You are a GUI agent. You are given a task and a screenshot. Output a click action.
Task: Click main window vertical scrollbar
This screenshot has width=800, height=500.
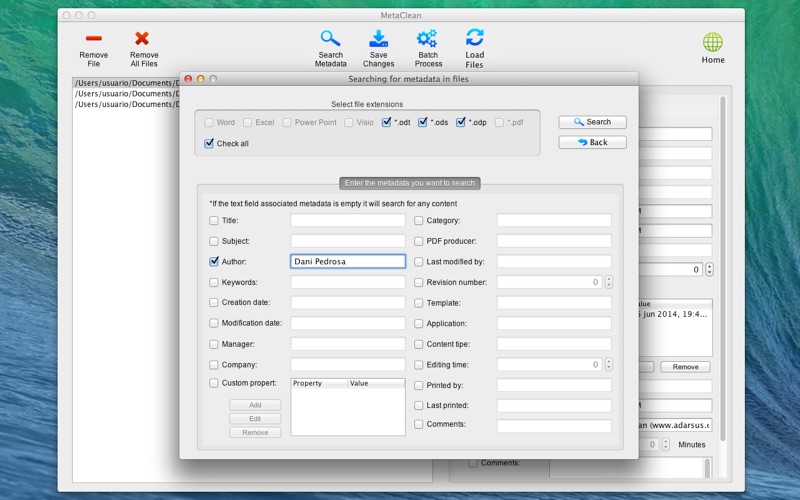pyautogui.click(x=722, y=268)
